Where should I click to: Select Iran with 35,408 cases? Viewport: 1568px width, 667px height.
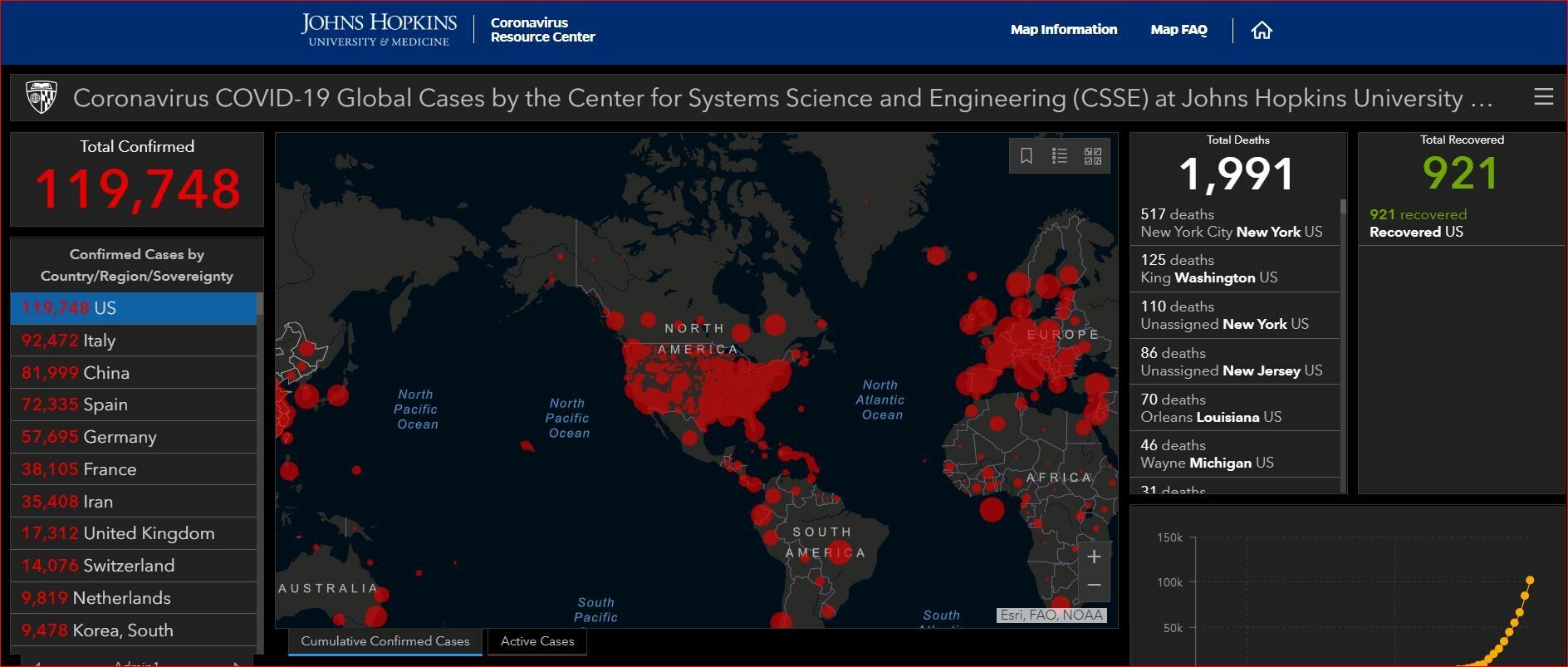tap(134, 502)
